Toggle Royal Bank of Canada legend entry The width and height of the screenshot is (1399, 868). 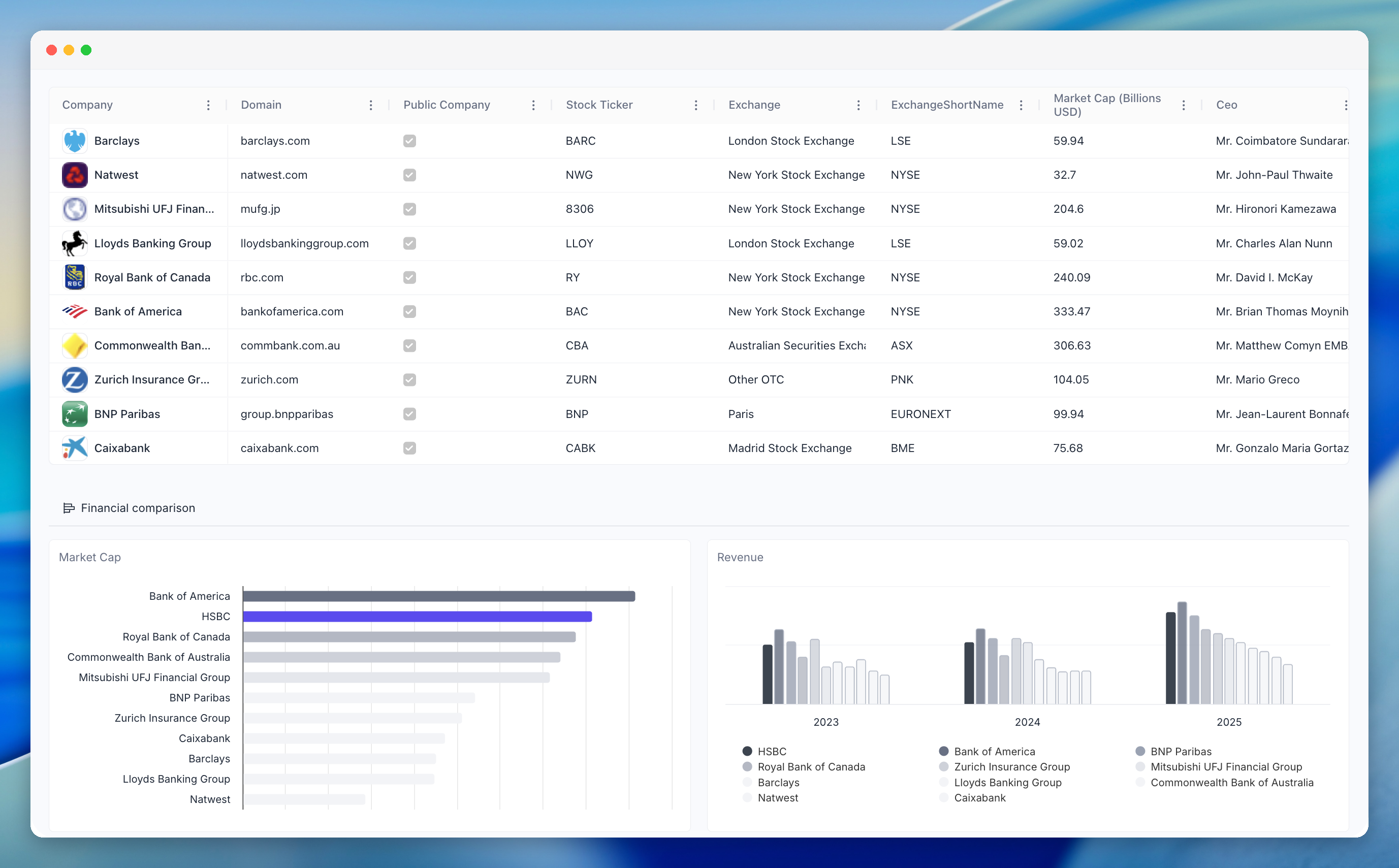click(804, 767)
